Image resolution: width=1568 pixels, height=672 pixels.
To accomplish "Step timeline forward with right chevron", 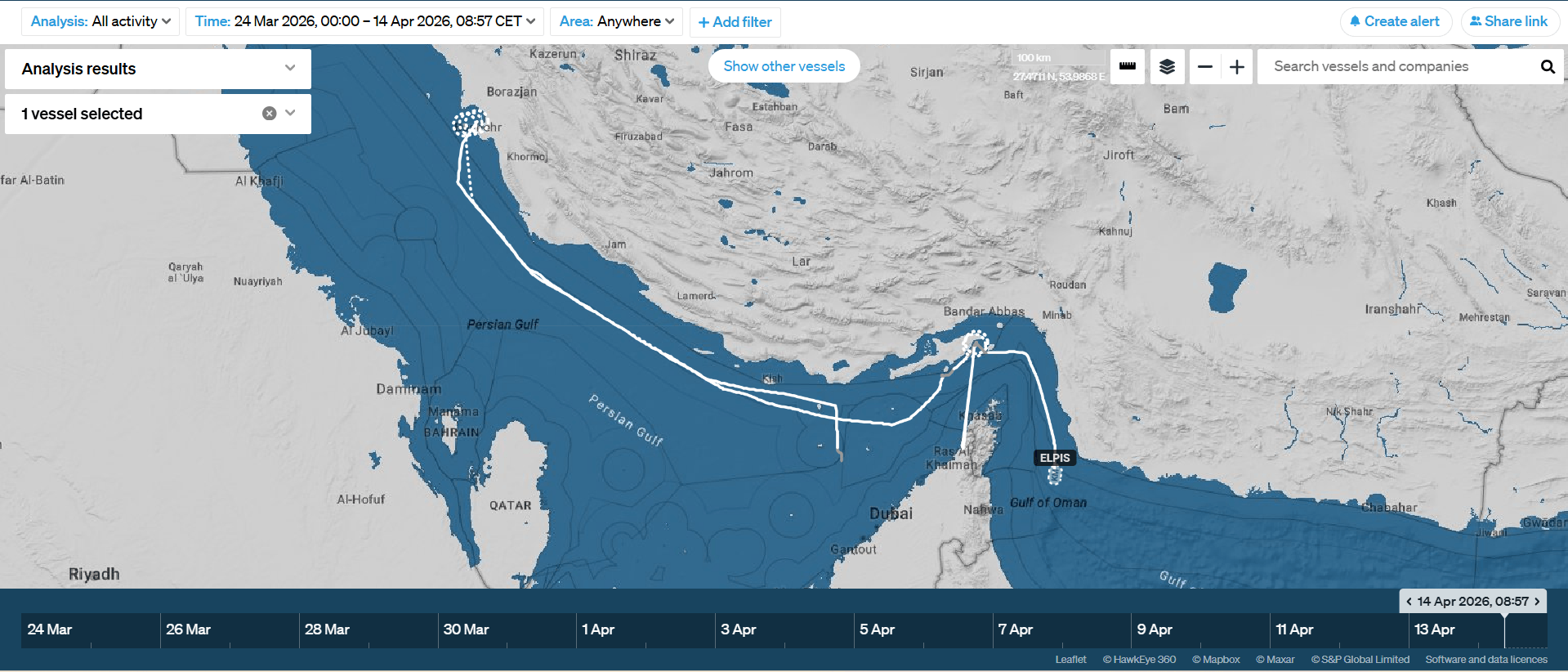I will pos(1537,601).
